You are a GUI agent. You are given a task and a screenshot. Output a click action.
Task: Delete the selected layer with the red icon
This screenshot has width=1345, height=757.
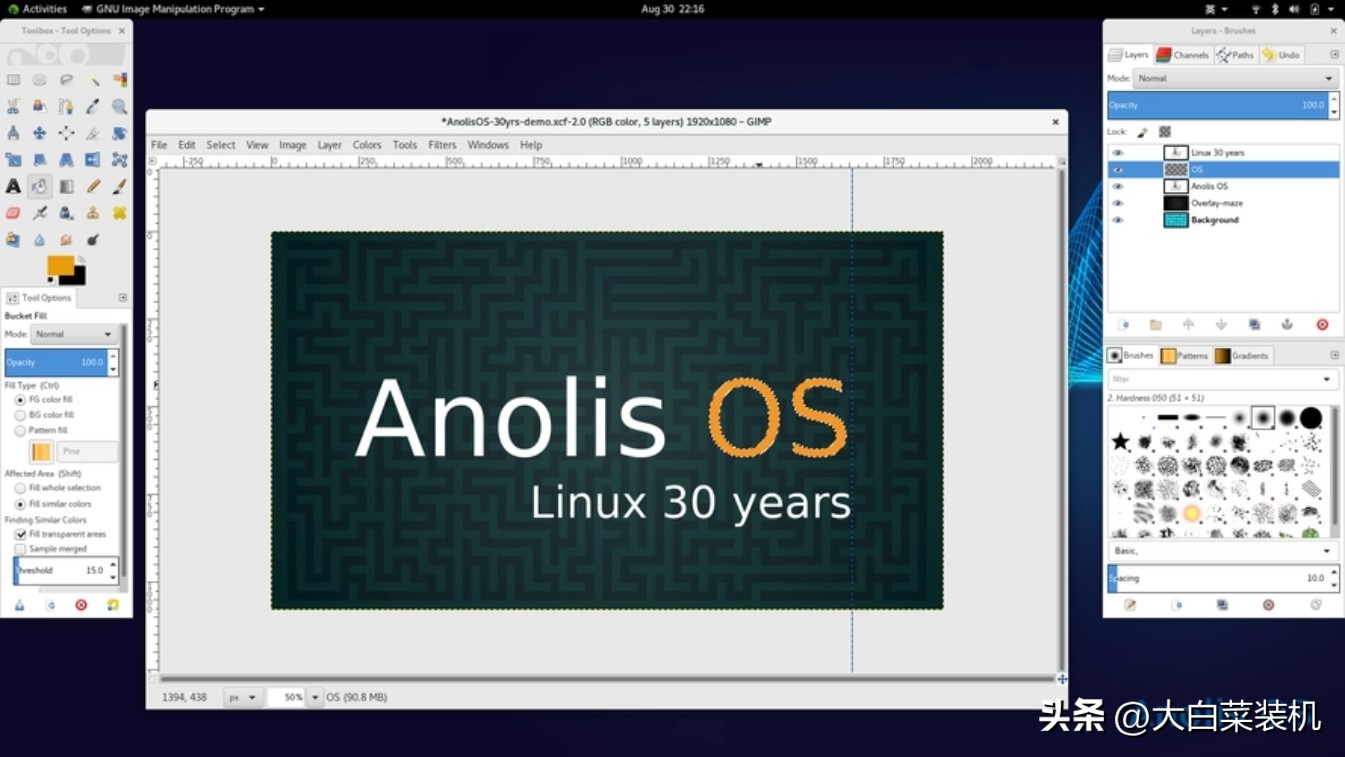point(1320,324)
